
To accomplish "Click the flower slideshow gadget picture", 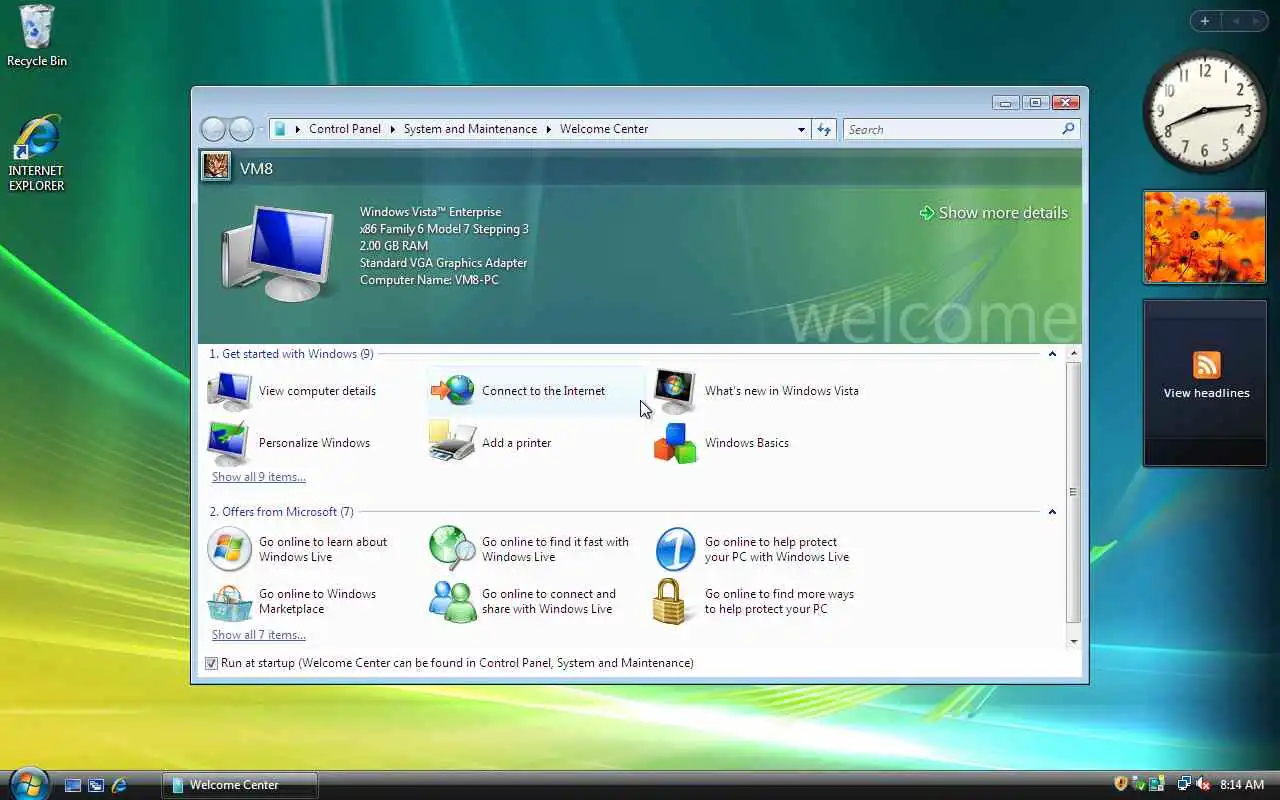I will click(1204, 237).
